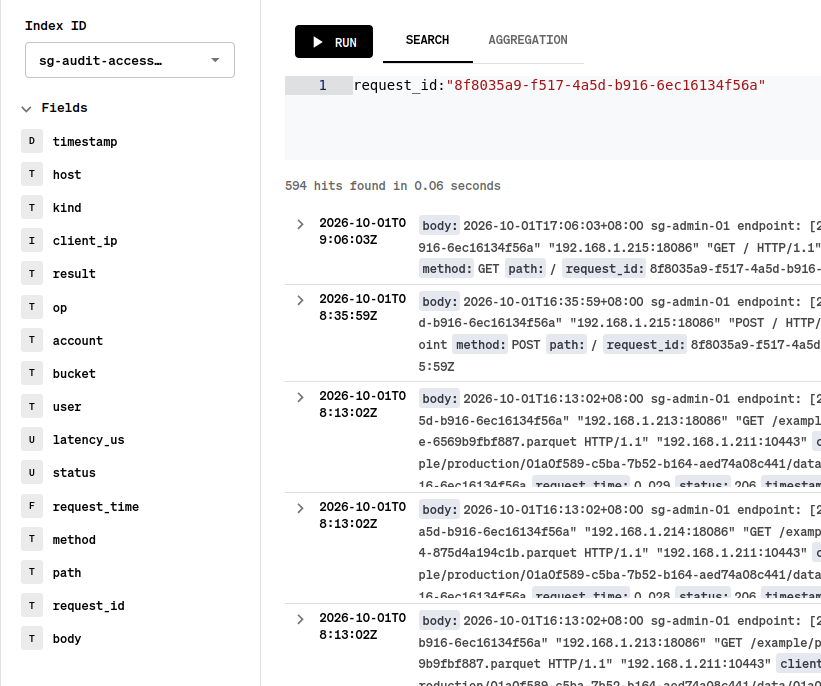Run the search query

coord(334,41)
